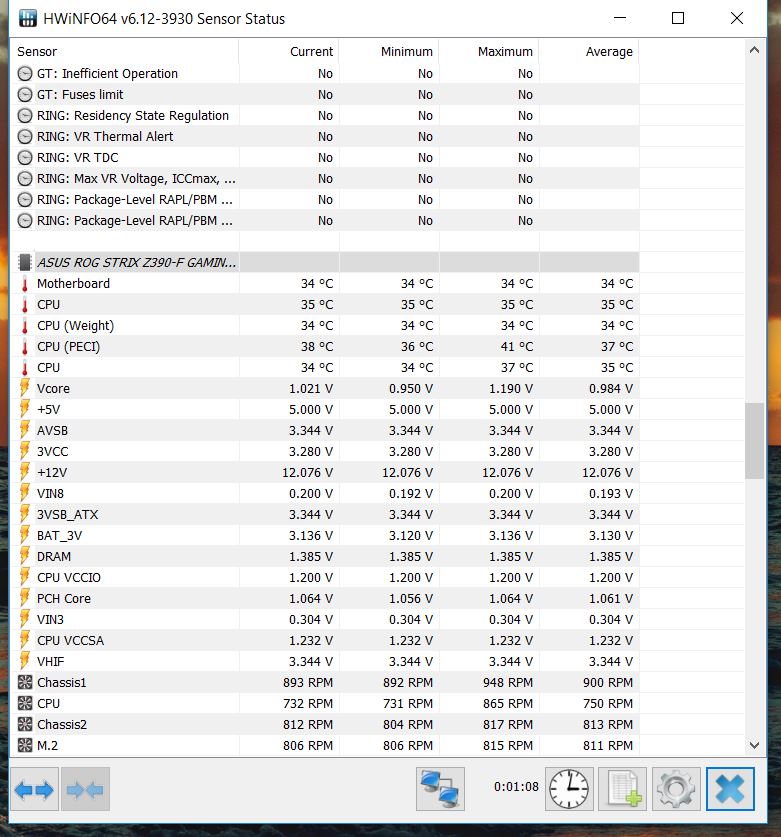
Task: Click the CPU (PECI) thermometer icon
Action: tap(25, 346)
